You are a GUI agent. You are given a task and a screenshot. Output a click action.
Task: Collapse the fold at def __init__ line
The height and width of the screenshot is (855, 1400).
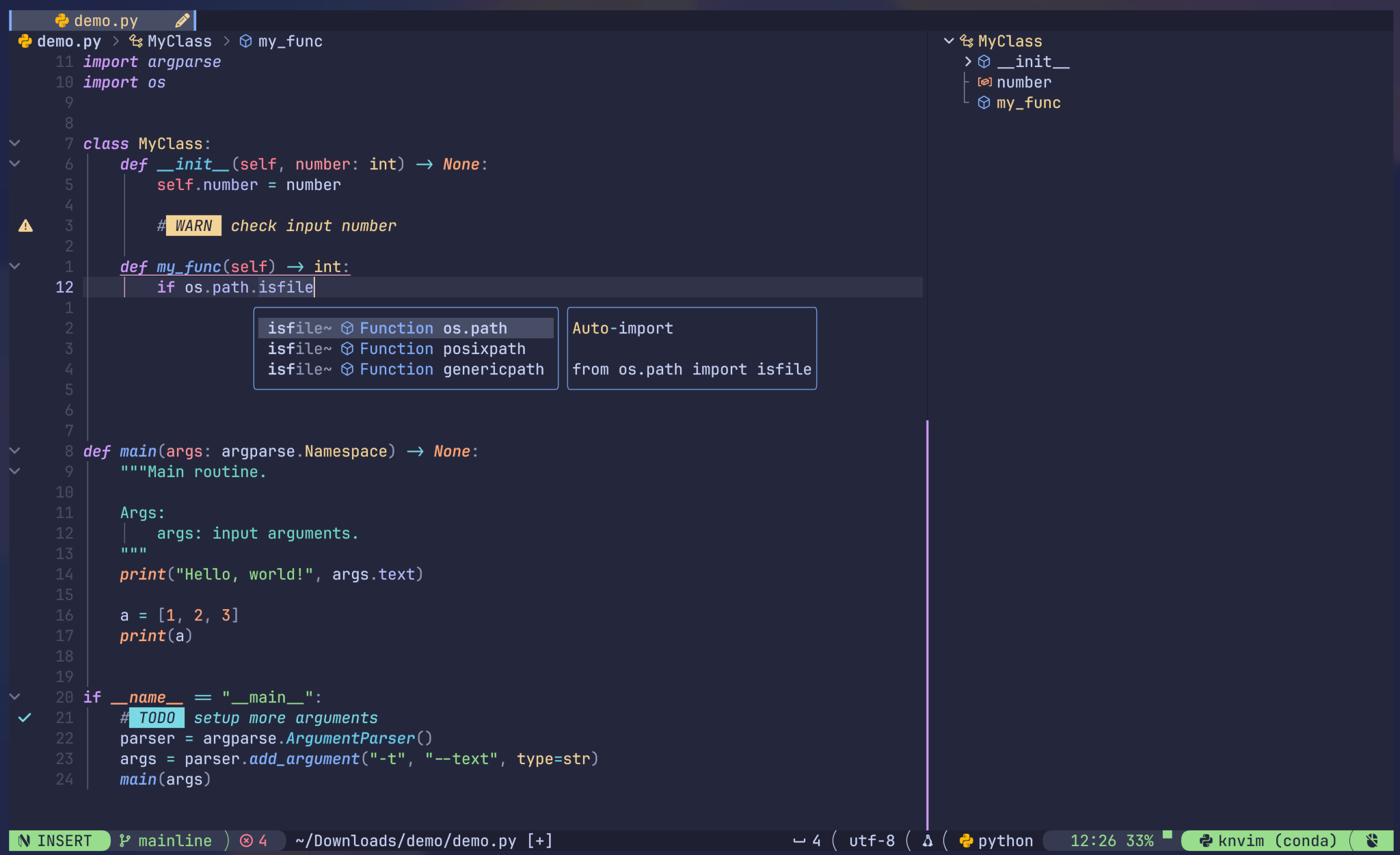[x=14, y=164]
